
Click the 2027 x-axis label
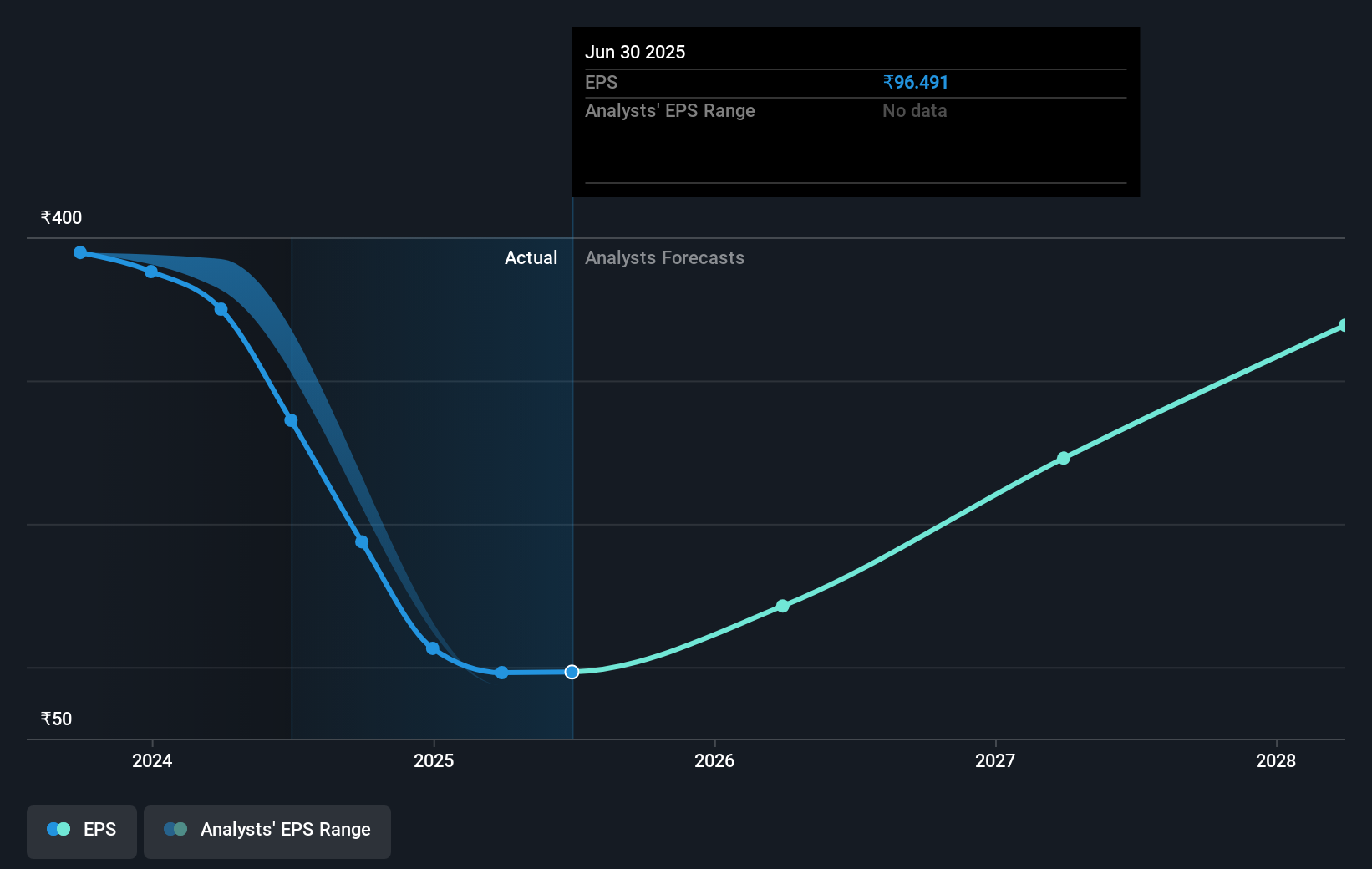(995, 760)
